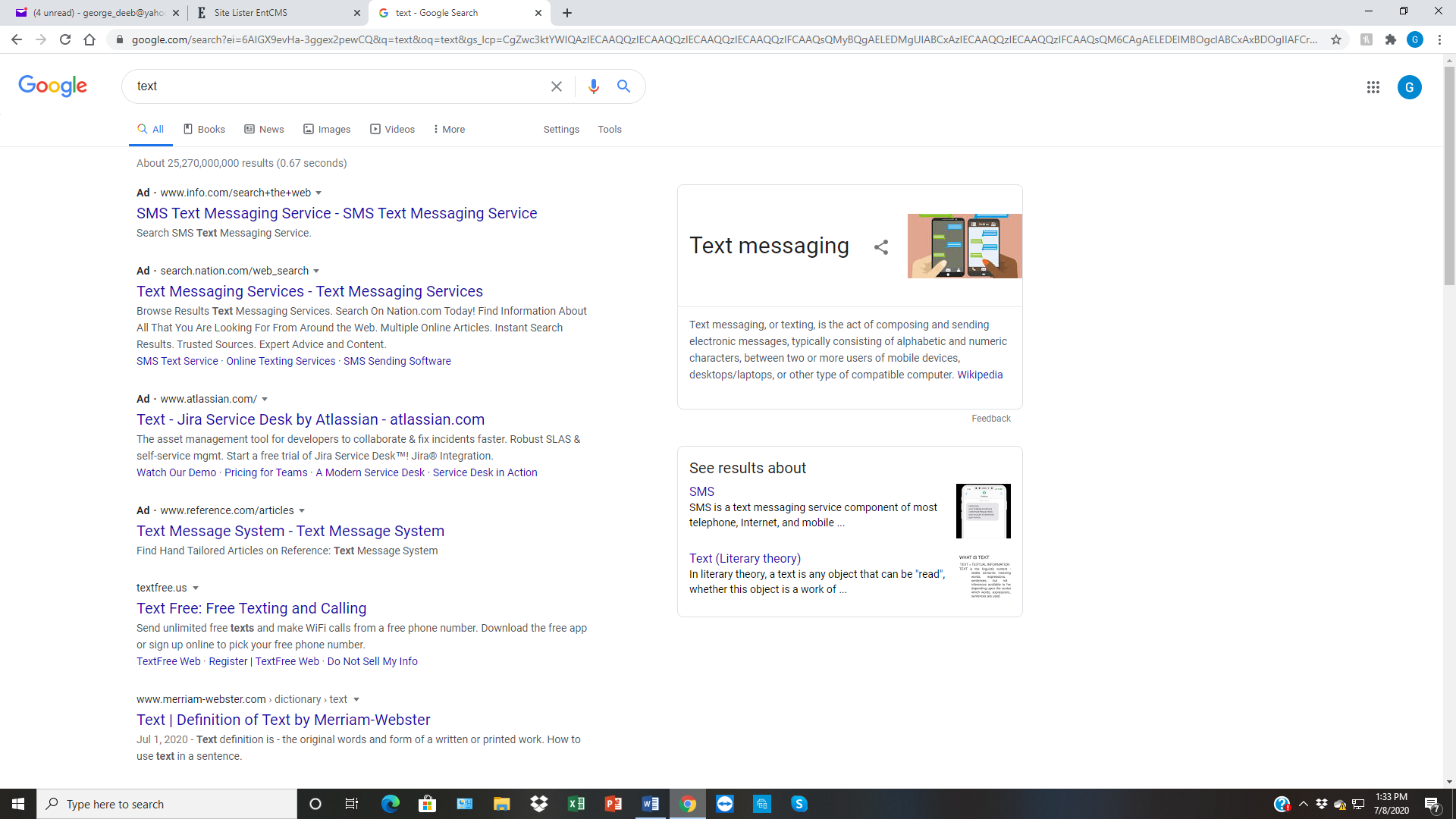Click inside the Google search text field

(x=334, y=86)
